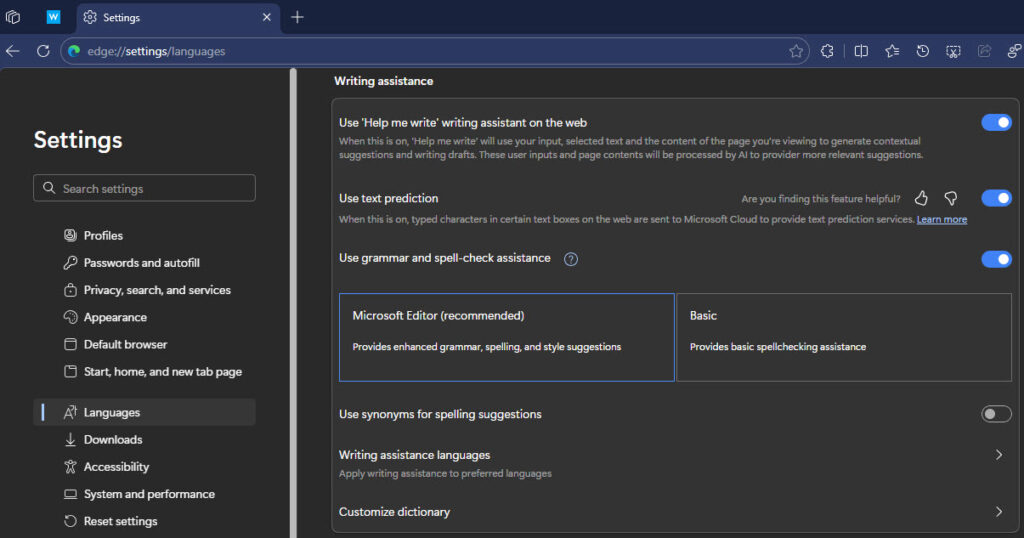Click the Languages icon in sidebar
This screenshot has width=1024, height=538.
point(70,412)
